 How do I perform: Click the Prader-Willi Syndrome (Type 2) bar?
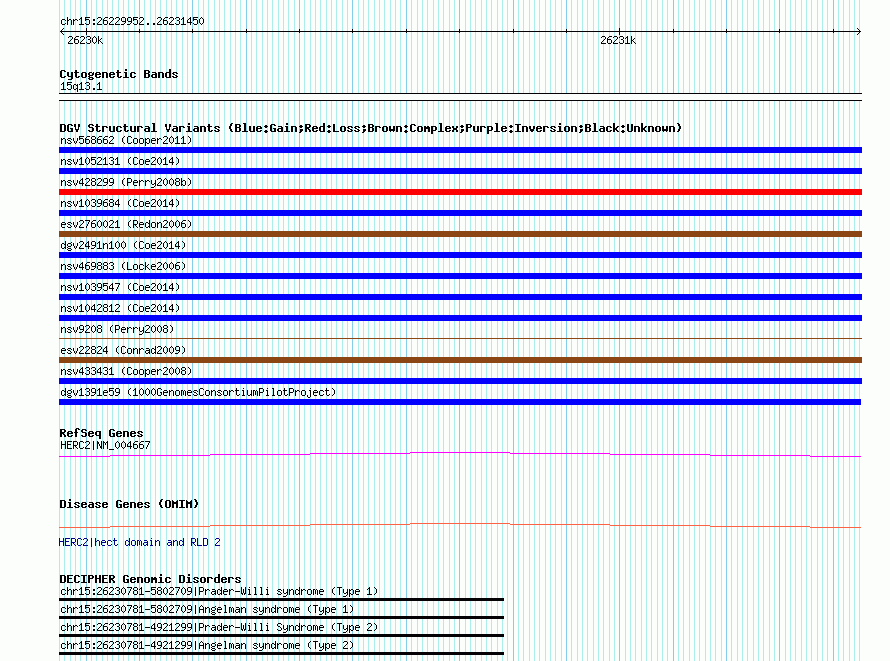(x=282, y=635)
